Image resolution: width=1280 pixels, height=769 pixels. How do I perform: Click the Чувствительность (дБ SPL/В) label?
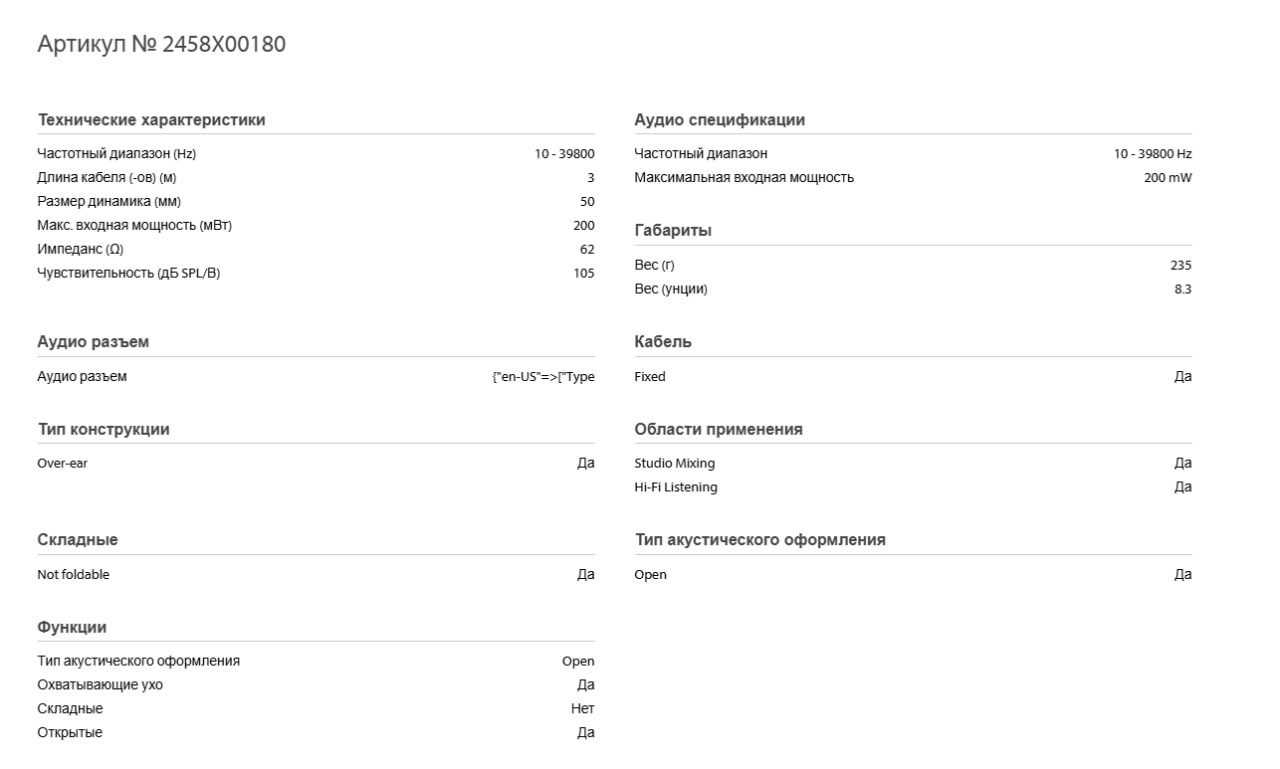128,273
